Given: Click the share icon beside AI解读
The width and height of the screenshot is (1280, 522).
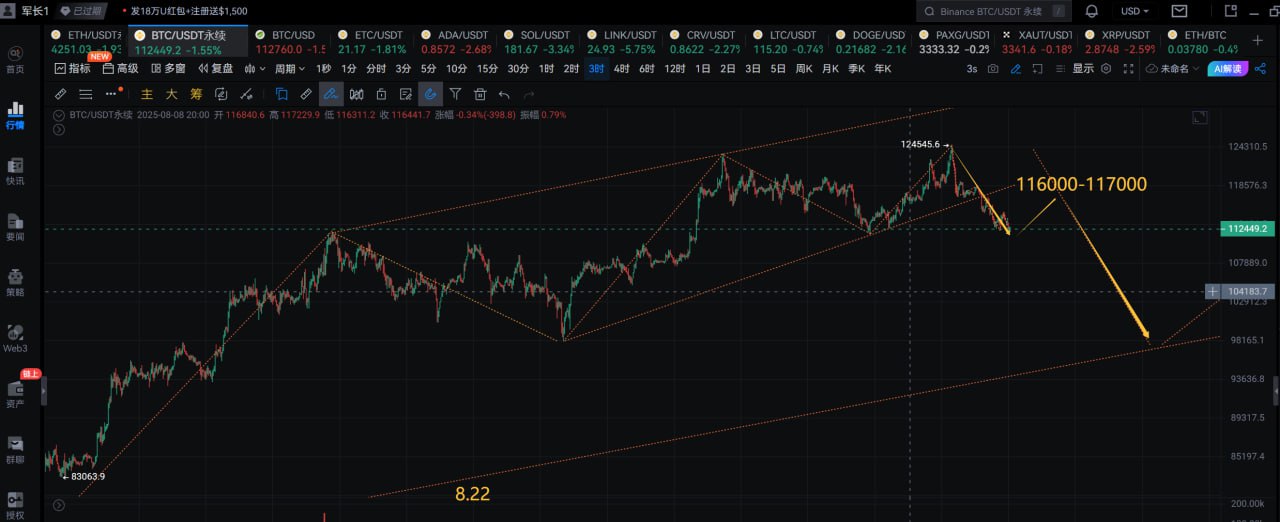Looking at the screenshot, I should 1259,69.
